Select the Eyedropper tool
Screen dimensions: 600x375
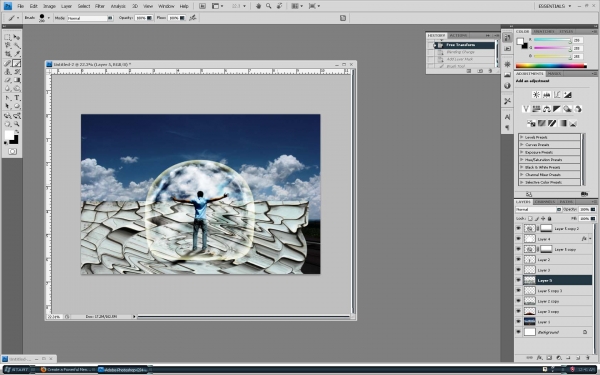16,54
